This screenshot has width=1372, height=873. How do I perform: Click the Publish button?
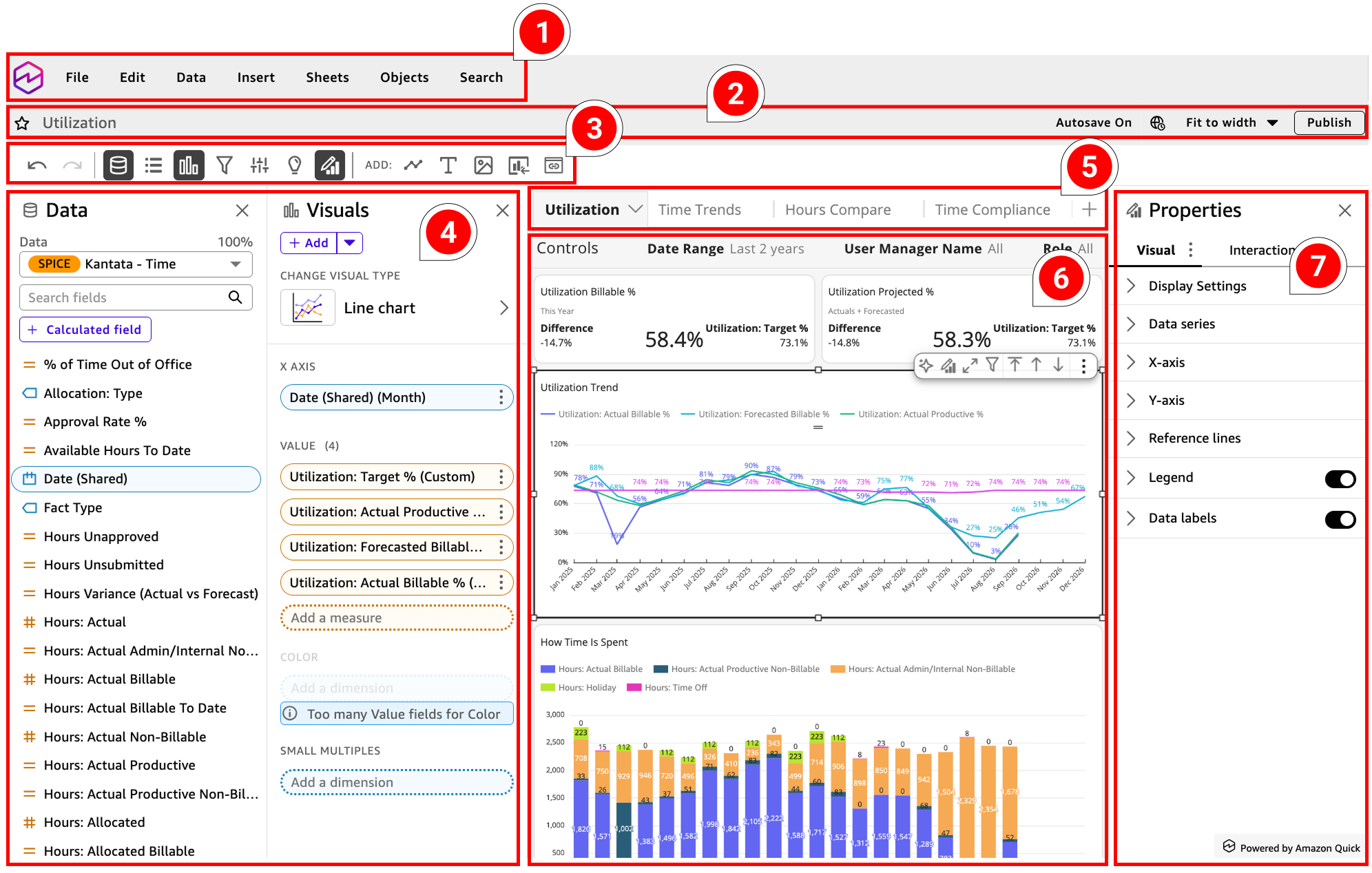tap(1329, 123)
